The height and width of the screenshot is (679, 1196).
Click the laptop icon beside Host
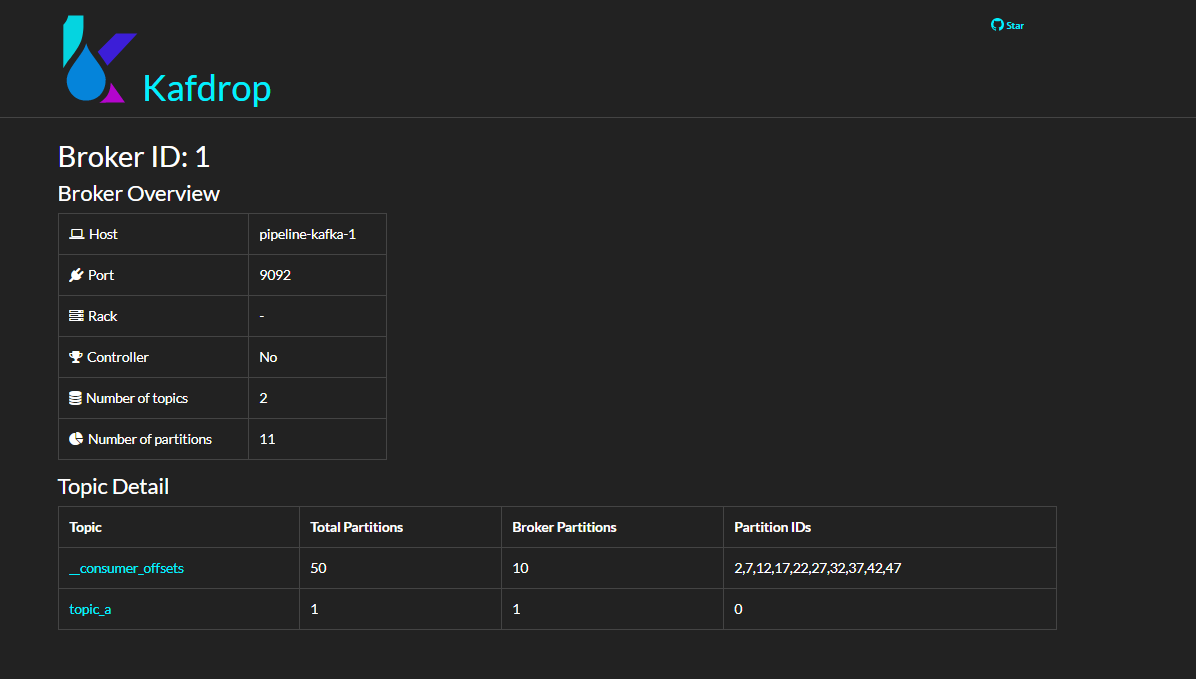(x=76, y=234)
